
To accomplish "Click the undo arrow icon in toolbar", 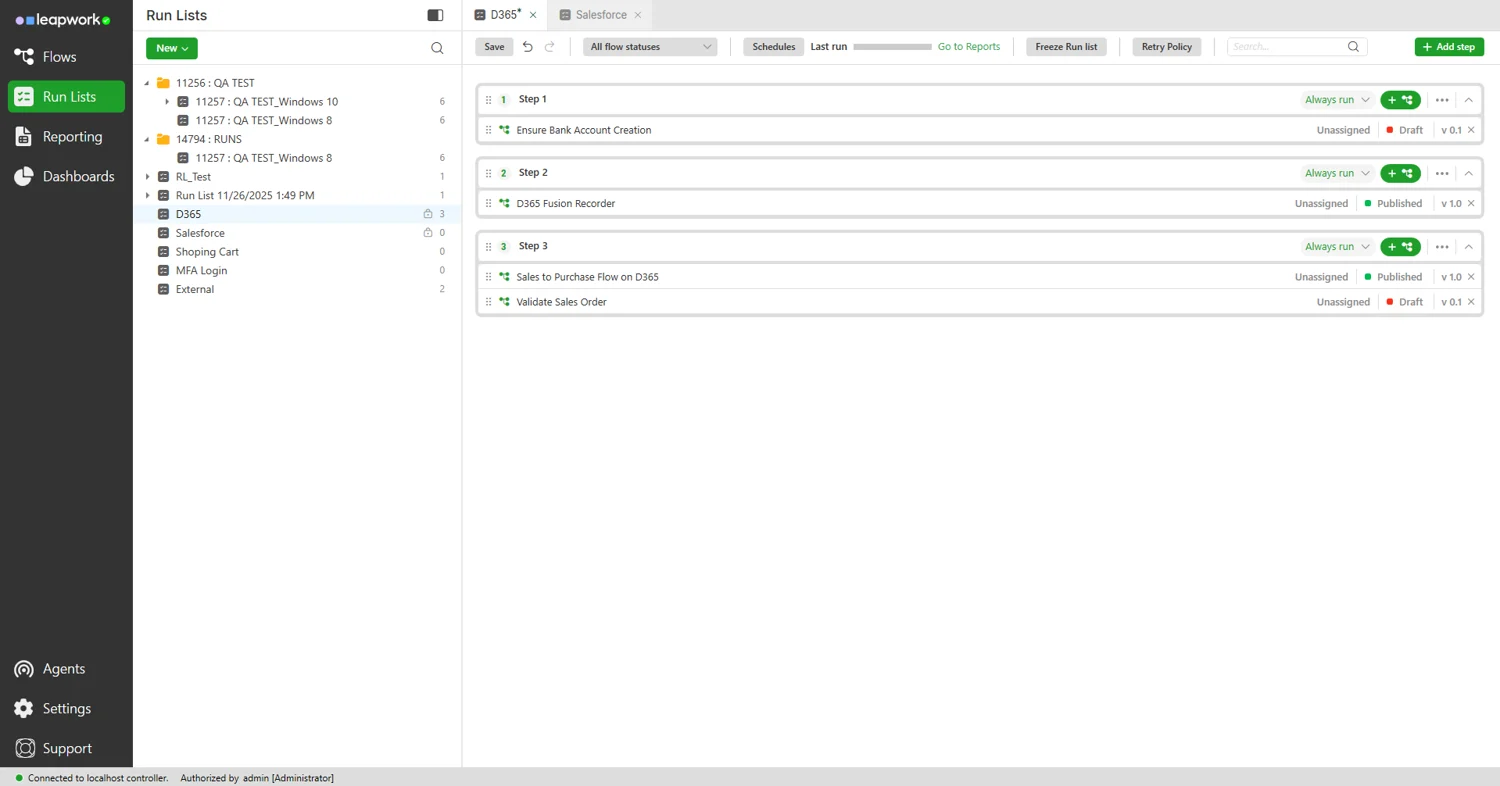I will click(528, 47).
